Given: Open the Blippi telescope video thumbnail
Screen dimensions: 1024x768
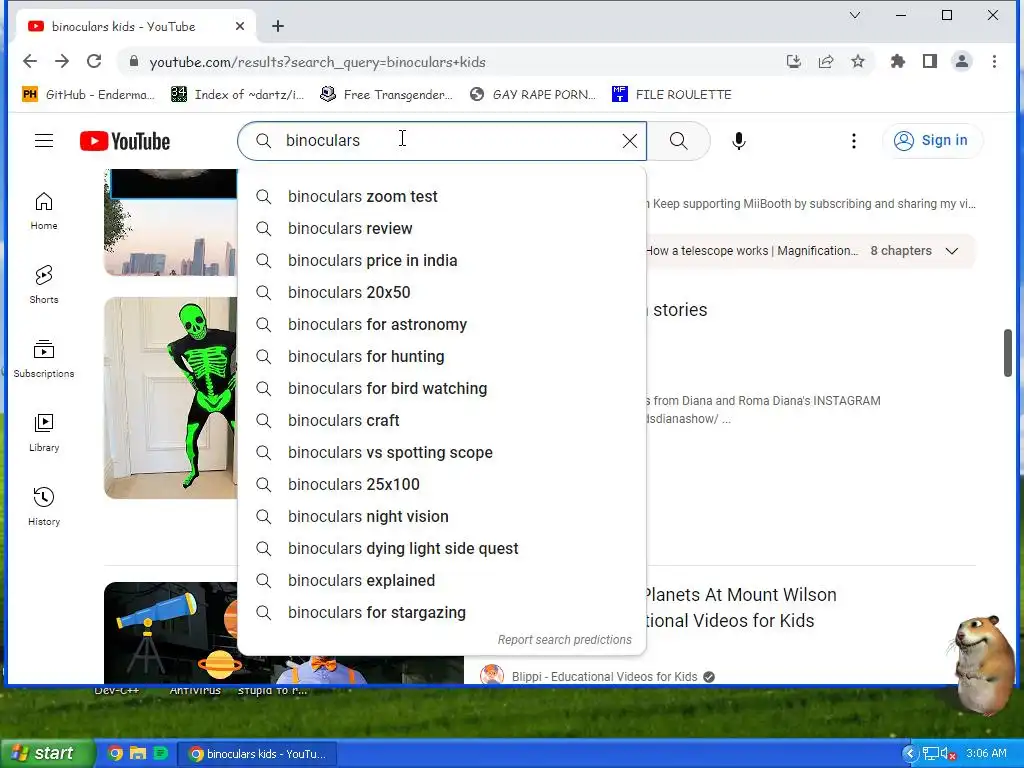Looking at the screenshot, I should [x=170, y=633].
